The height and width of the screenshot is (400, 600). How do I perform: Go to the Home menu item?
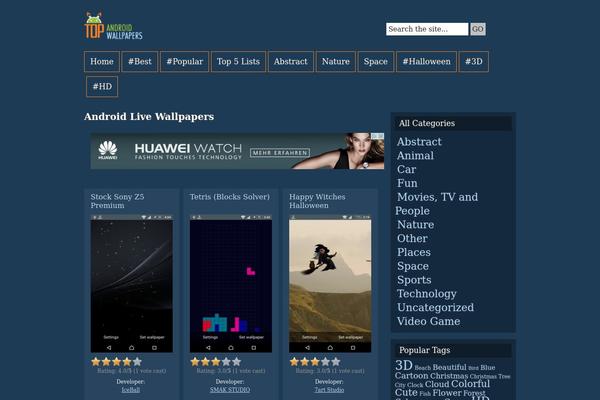click(102, 62)
